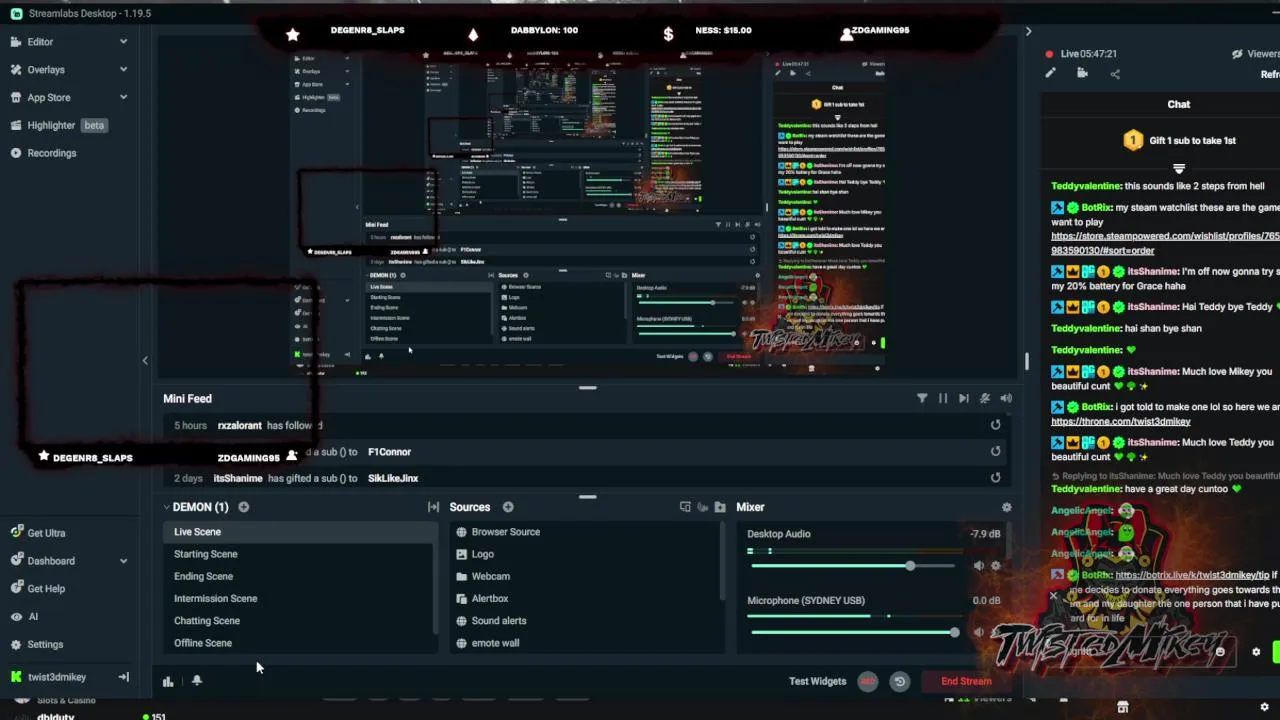Open App Store in the sidebar
This screenshot has width=1280, height=720.
(x=49, y=98)
